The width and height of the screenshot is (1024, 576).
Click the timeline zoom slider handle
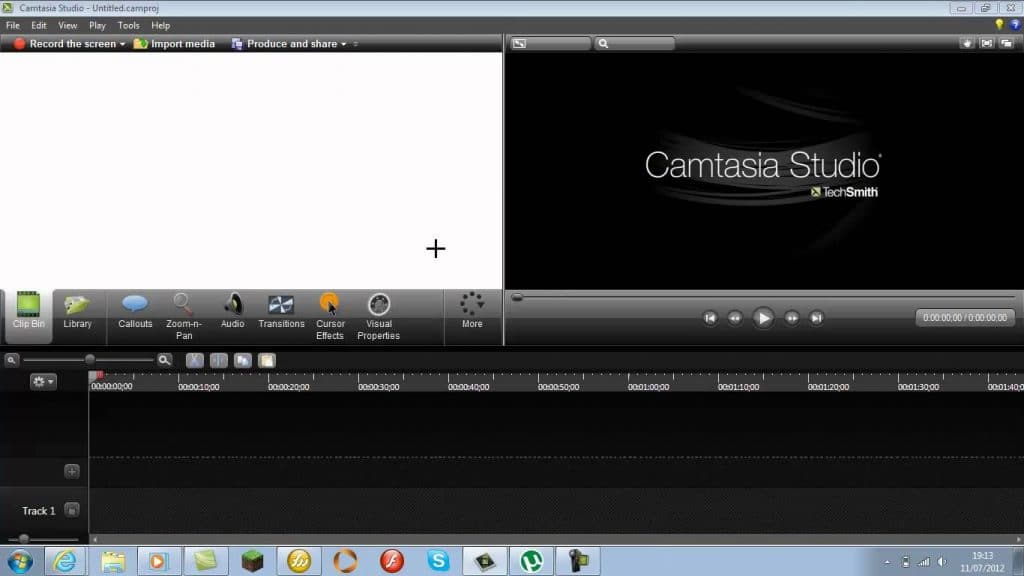click(x=90, y=360)
